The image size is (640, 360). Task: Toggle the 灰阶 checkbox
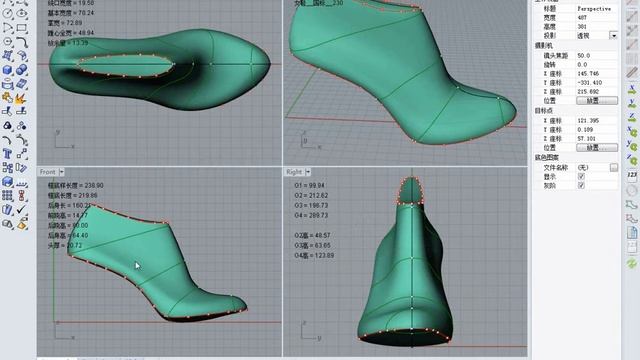coord(581,185)
